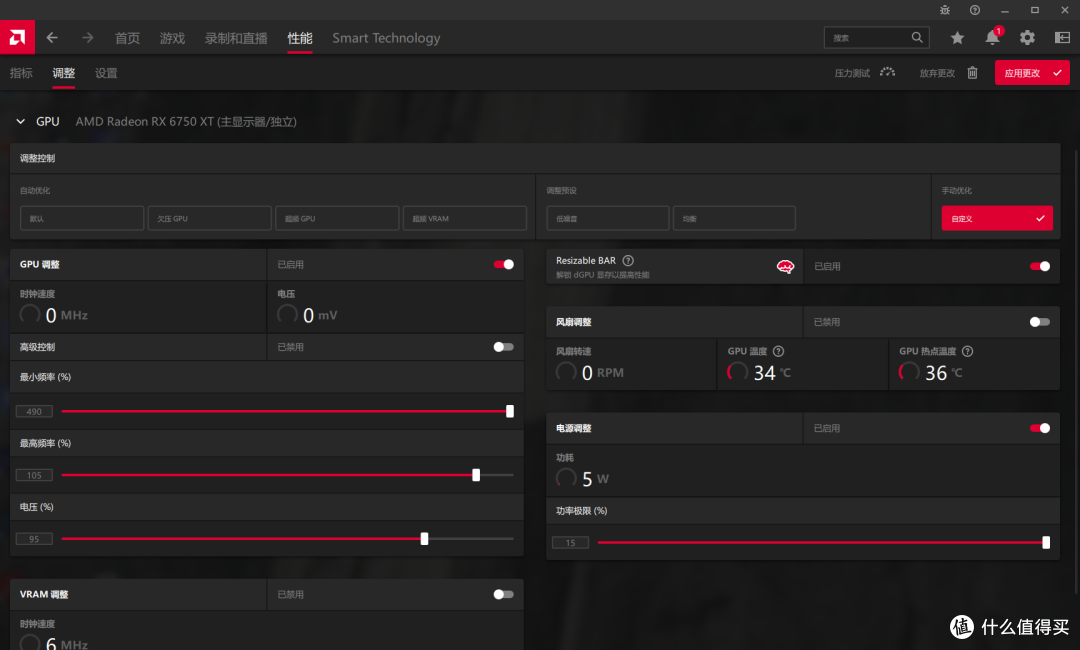
Task: Click the 应用更改 button
Action: click(1032, 72)
